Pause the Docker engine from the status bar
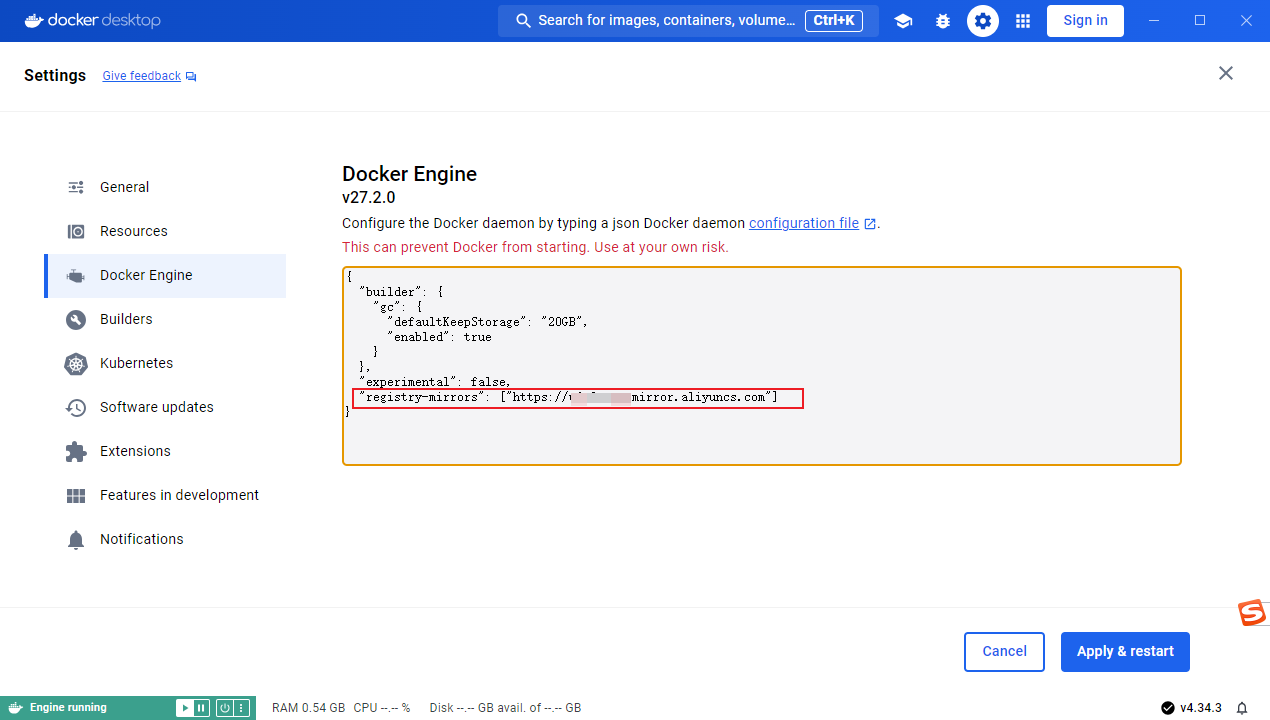The height and width of the screenshot is (720, 1270). pos(201,708)
